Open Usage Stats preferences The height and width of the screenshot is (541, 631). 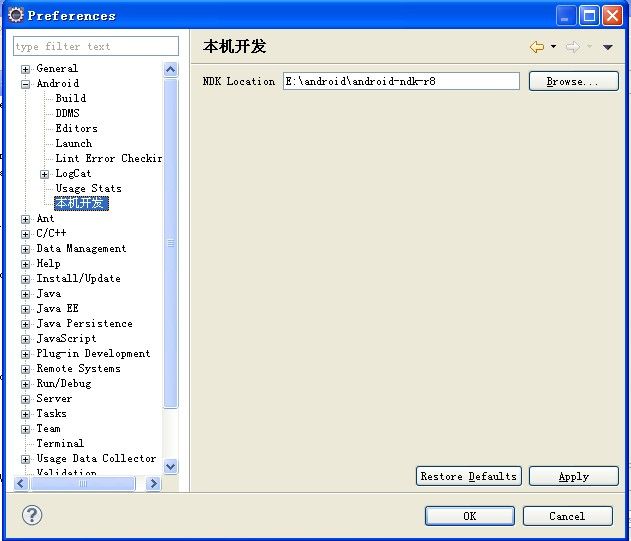tap(89, 188)
